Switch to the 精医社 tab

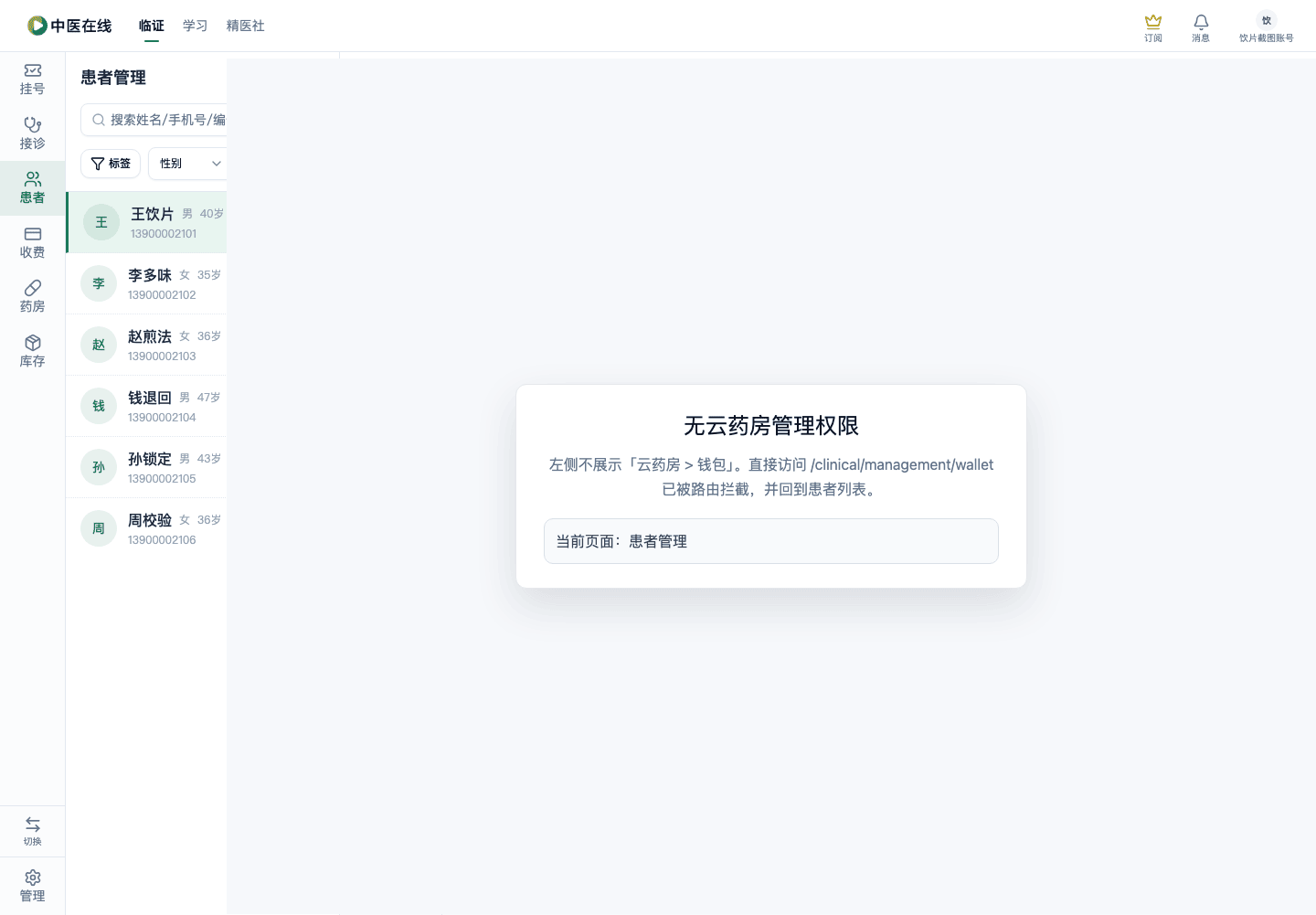[x=246, y=26]
